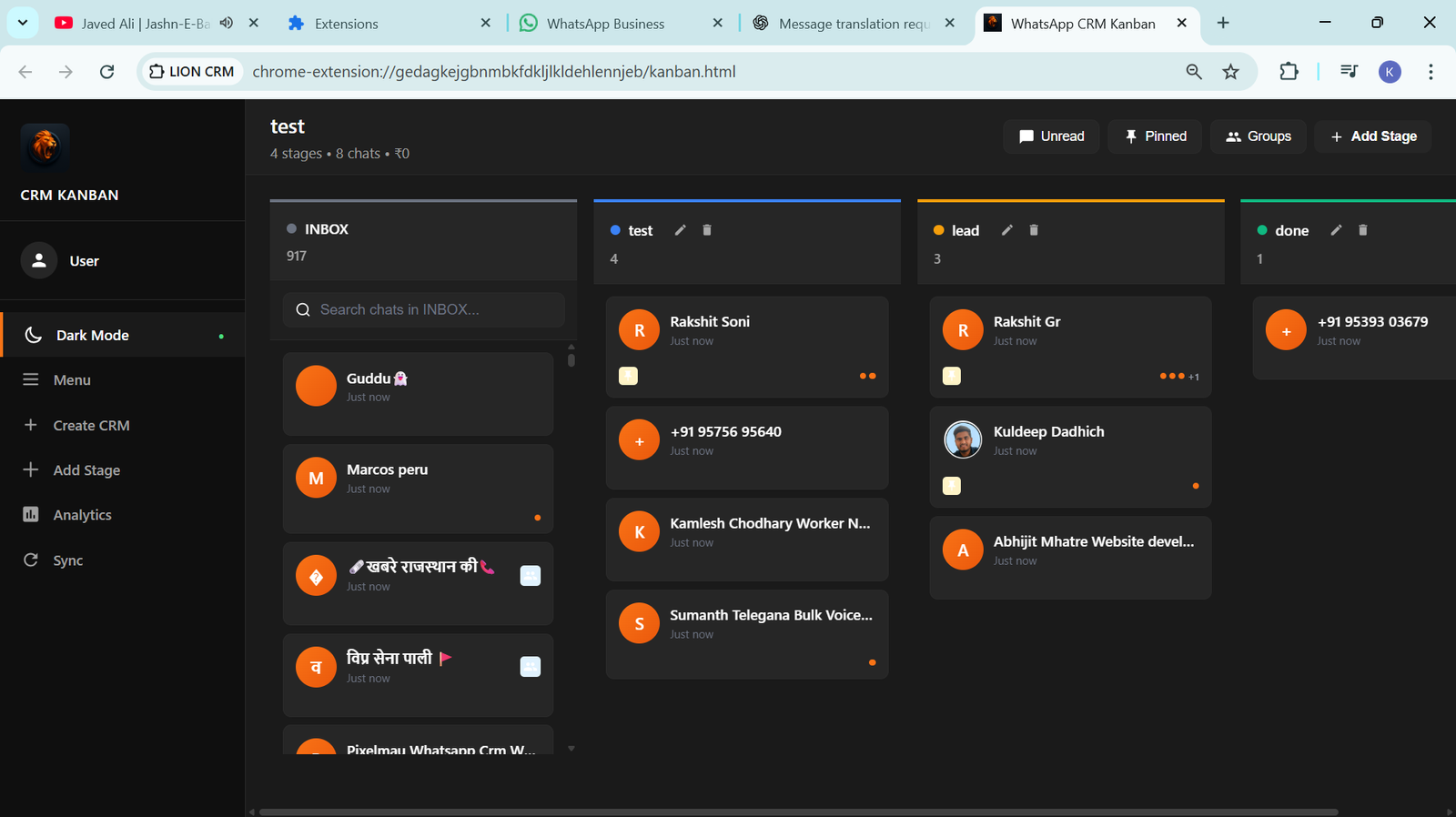Viewport: 1456px width, 817px height.
Task: Click the INBOX stage title
Action: (327, 229)
